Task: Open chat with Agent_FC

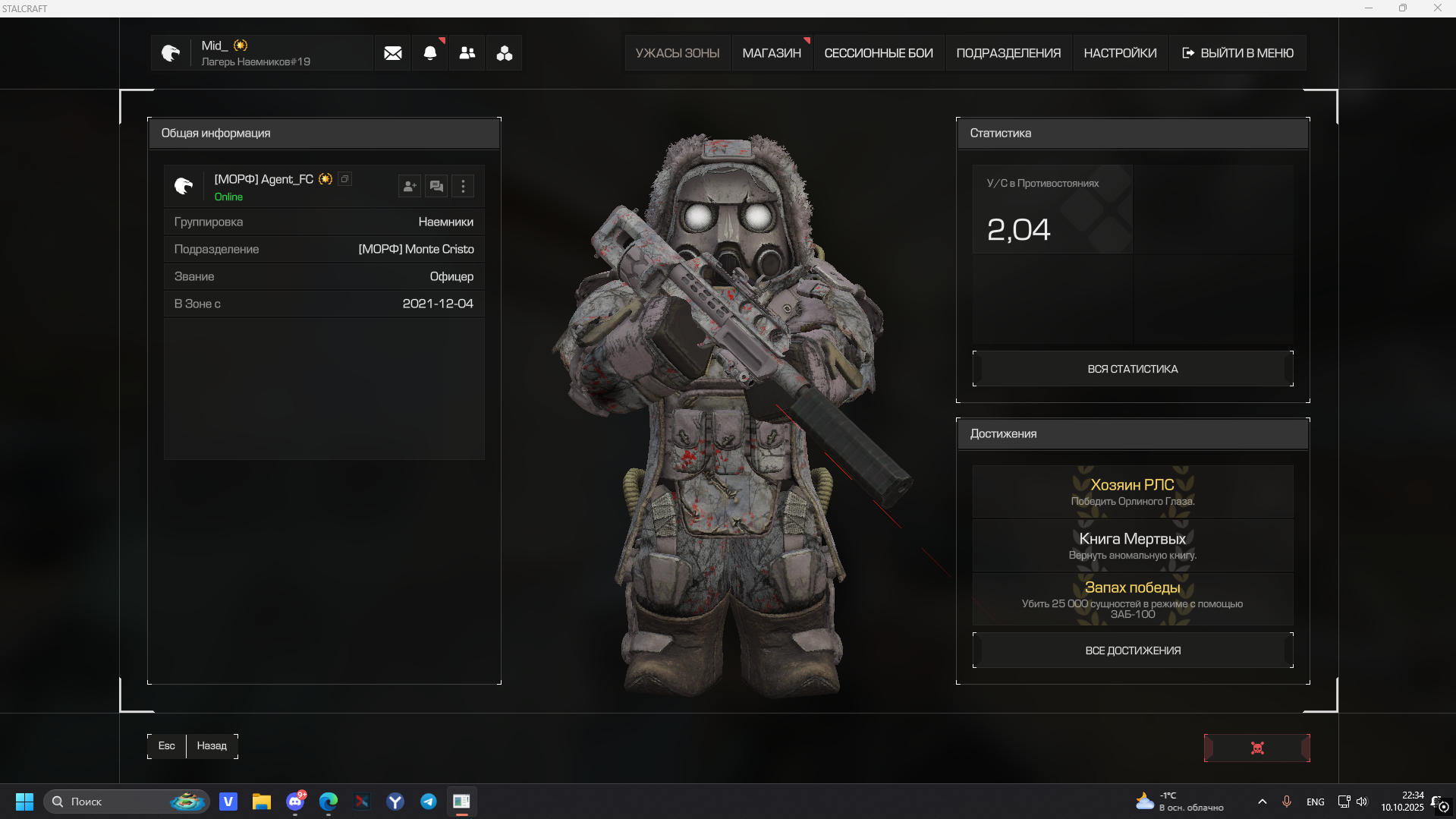Action: click(436, 186)
